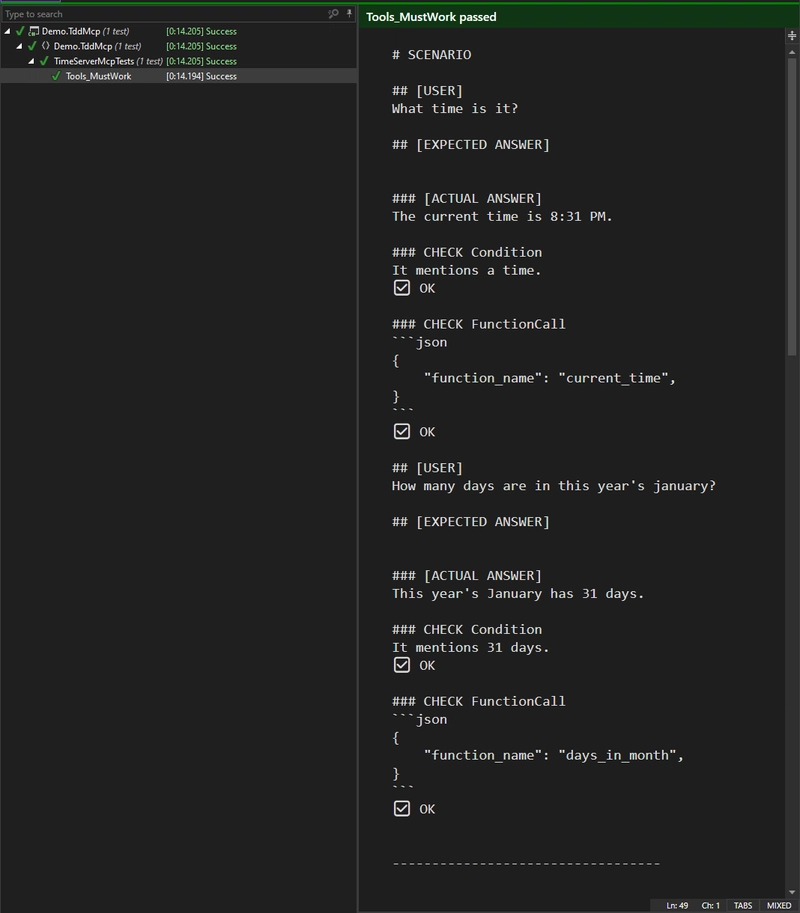Click the second '### CHECK FunctionCall' heading
This screenshot has width=800, height=913.
click(x=479, y=701)
